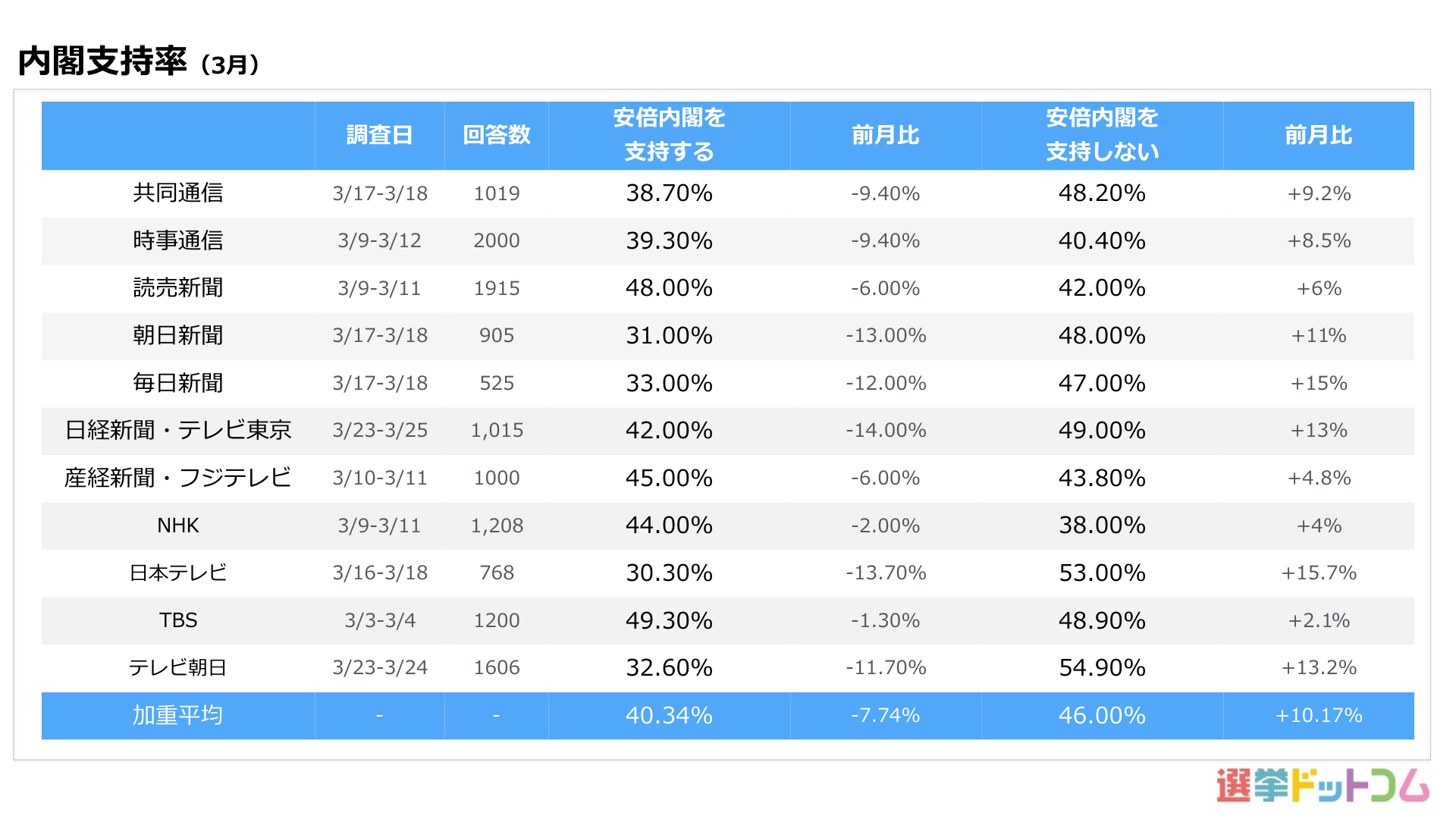Viewport: 1456px width, 819px height.
Task: Click the 54.90% disapproval cell for テレビ朝日
Action: pyautogui.click(x=1102, y=667)
